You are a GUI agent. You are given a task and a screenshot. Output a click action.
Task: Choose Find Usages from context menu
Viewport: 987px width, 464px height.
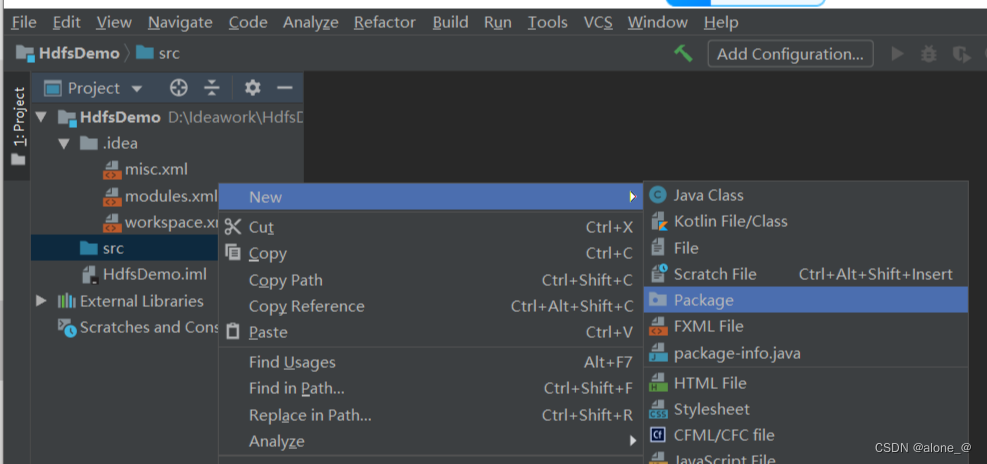point(431,362)
